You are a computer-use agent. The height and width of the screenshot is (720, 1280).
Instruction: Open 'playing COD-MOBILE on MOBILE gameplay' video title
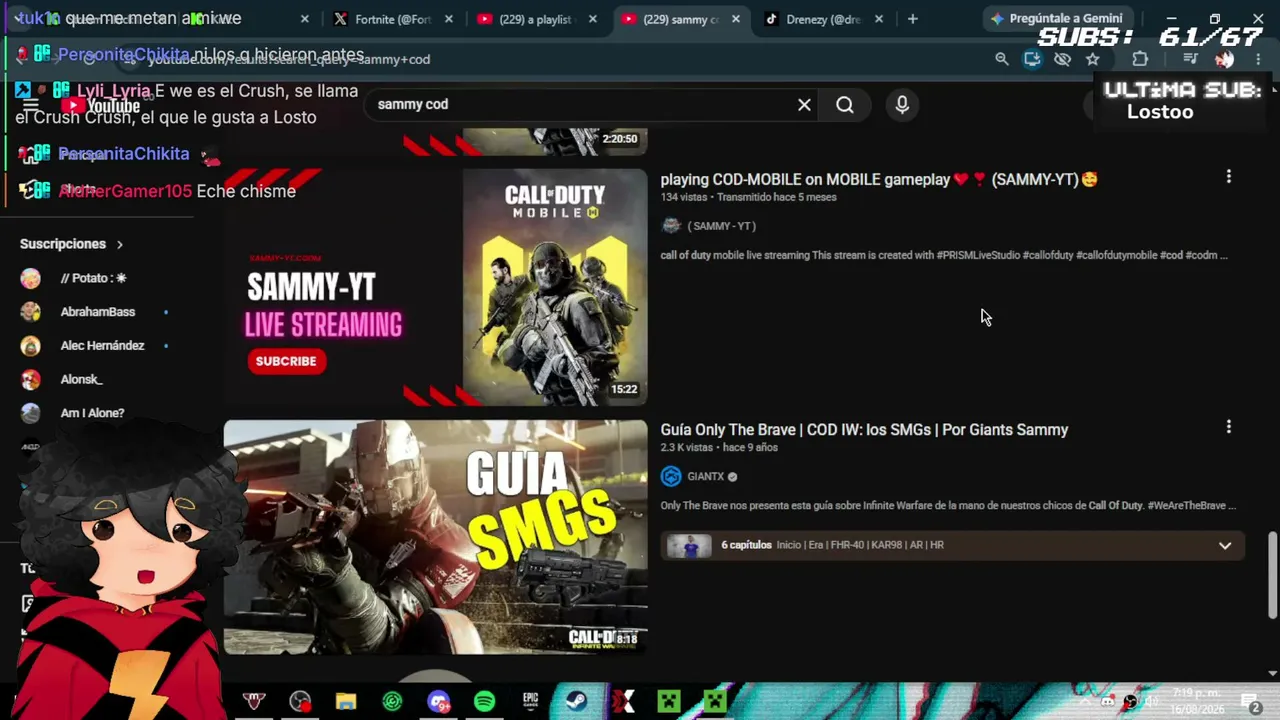coord(879,180)
